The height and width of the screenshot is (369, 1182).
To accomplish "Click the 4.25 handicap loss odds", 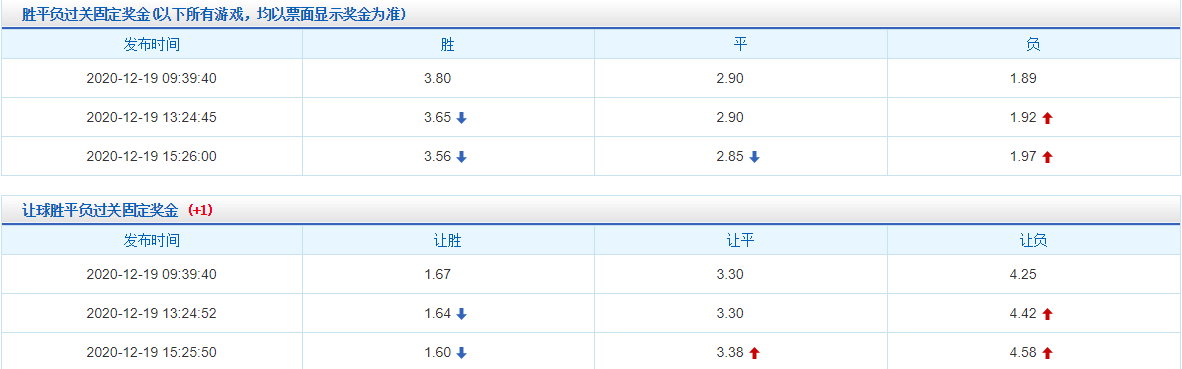I will point(1023,274).
